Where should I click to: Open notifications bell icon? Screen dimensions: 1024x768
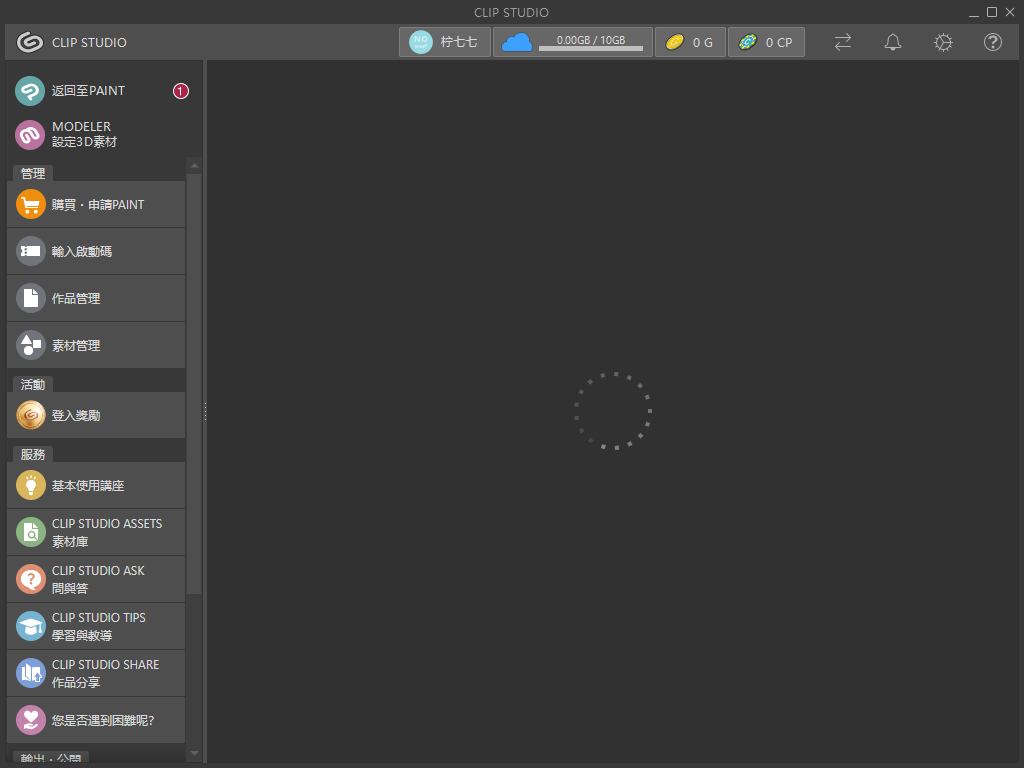coord(893,42)
